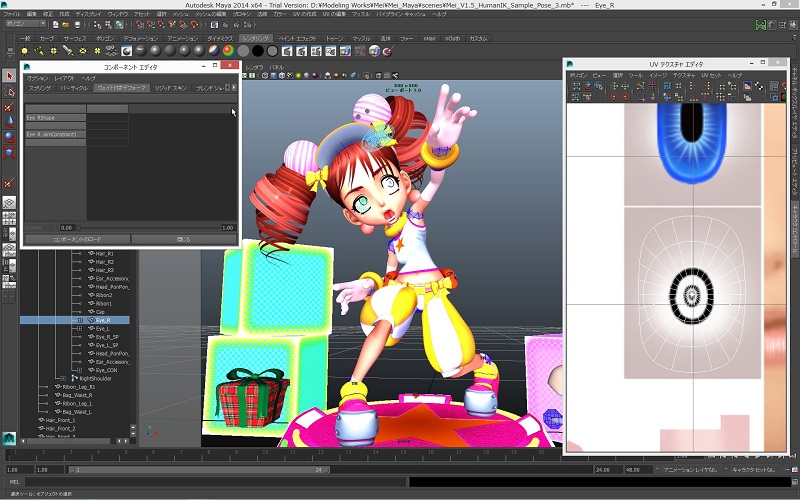800x500 pixels.
Task: Expand the RightShoulder joint in outliner
Action: pos(63,379)
